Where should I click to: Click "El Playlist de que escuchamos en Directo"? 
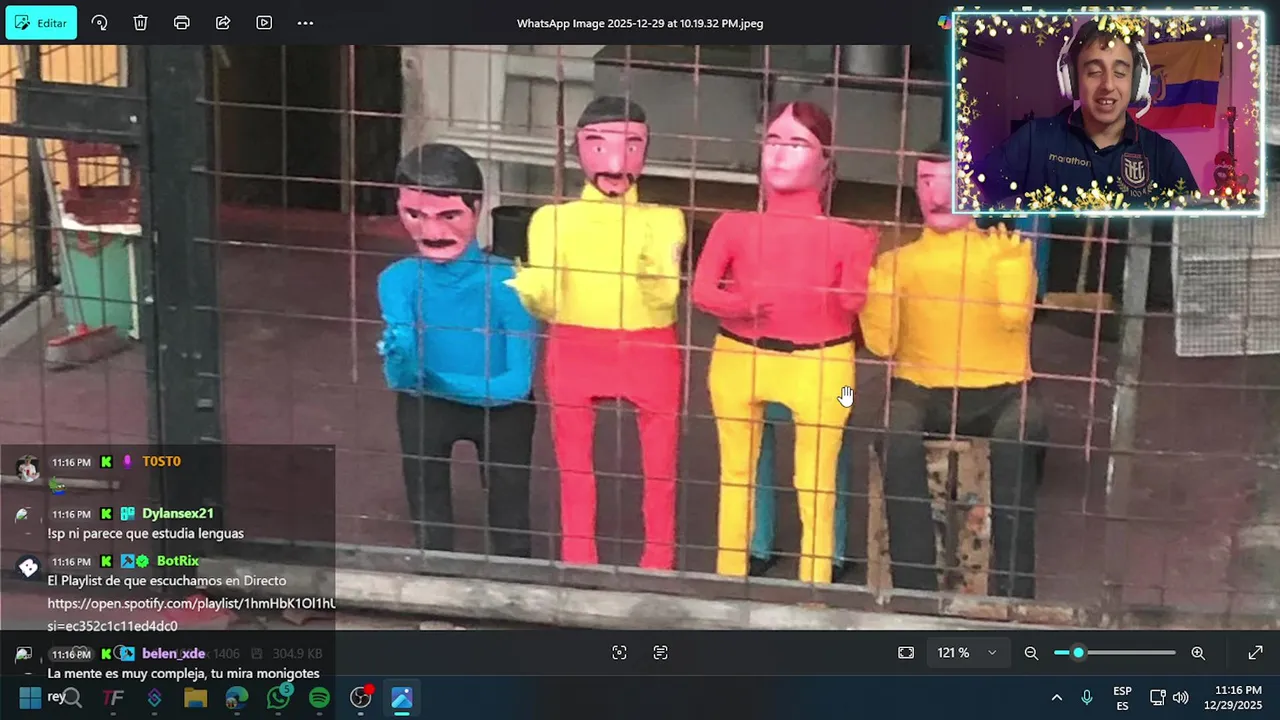point(166,580)
